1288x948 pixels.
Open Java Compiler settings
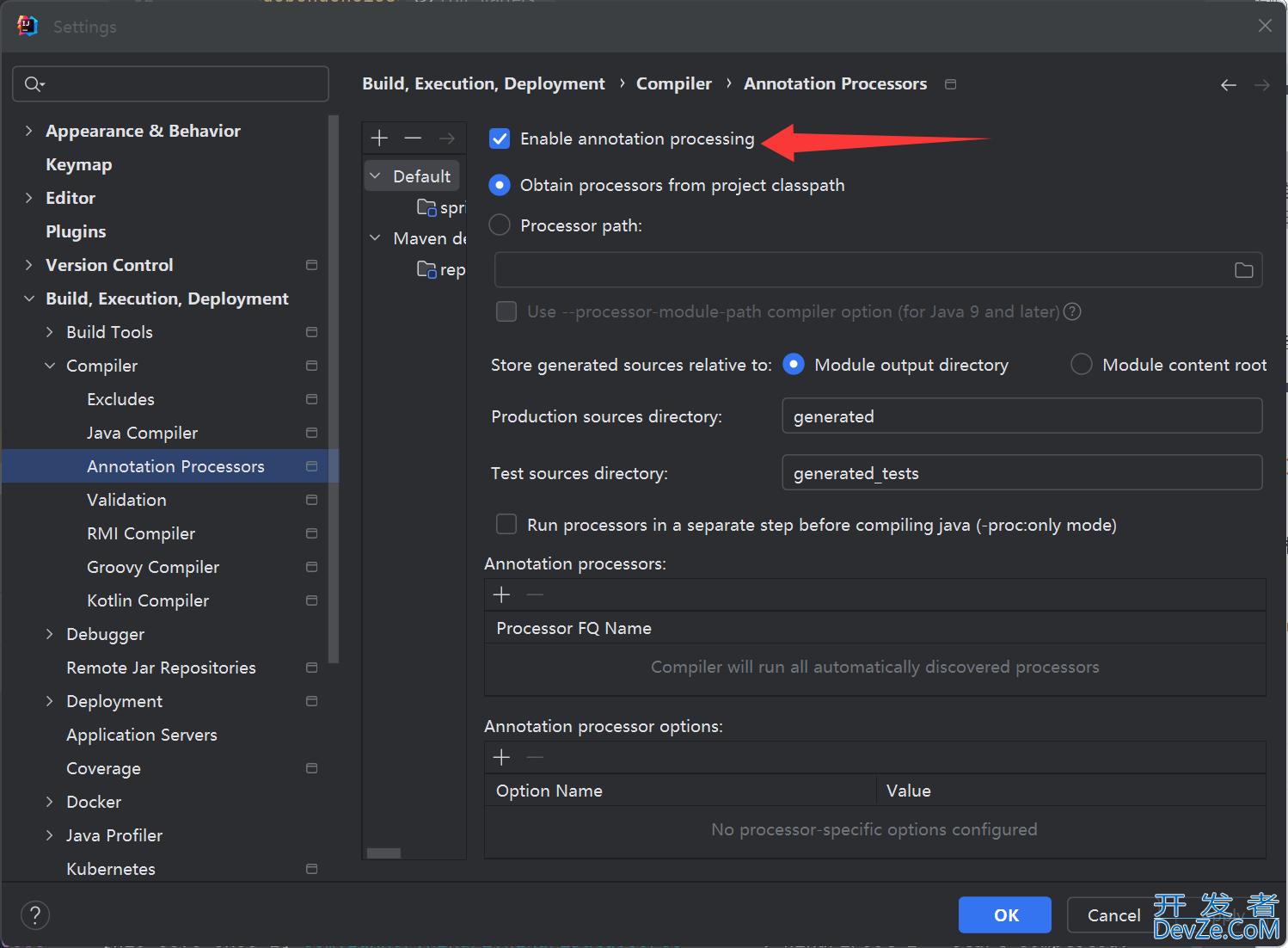coord(142,433)
